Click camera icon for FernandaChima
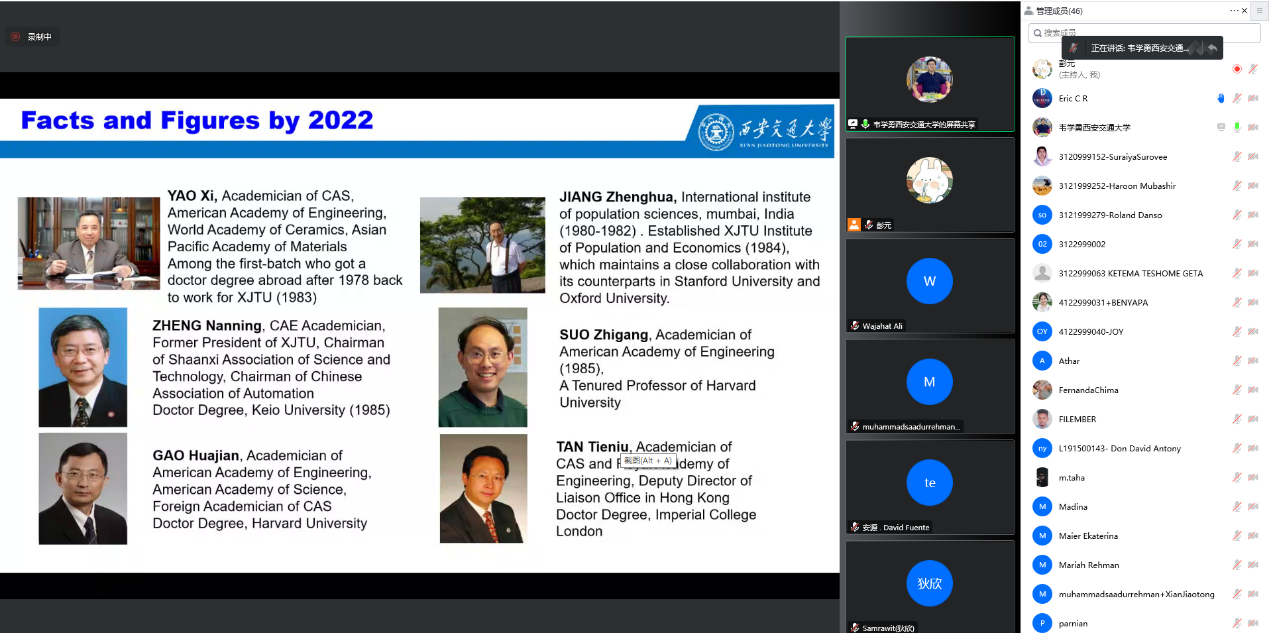 point(1253,389)
